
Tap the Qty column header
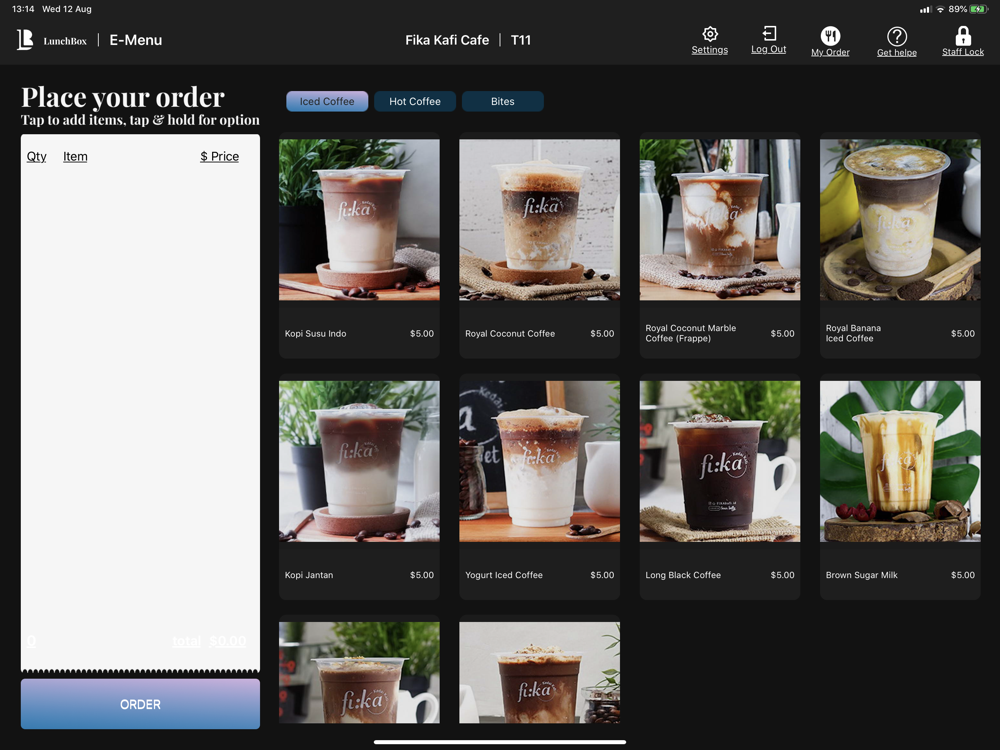(36, 157)
